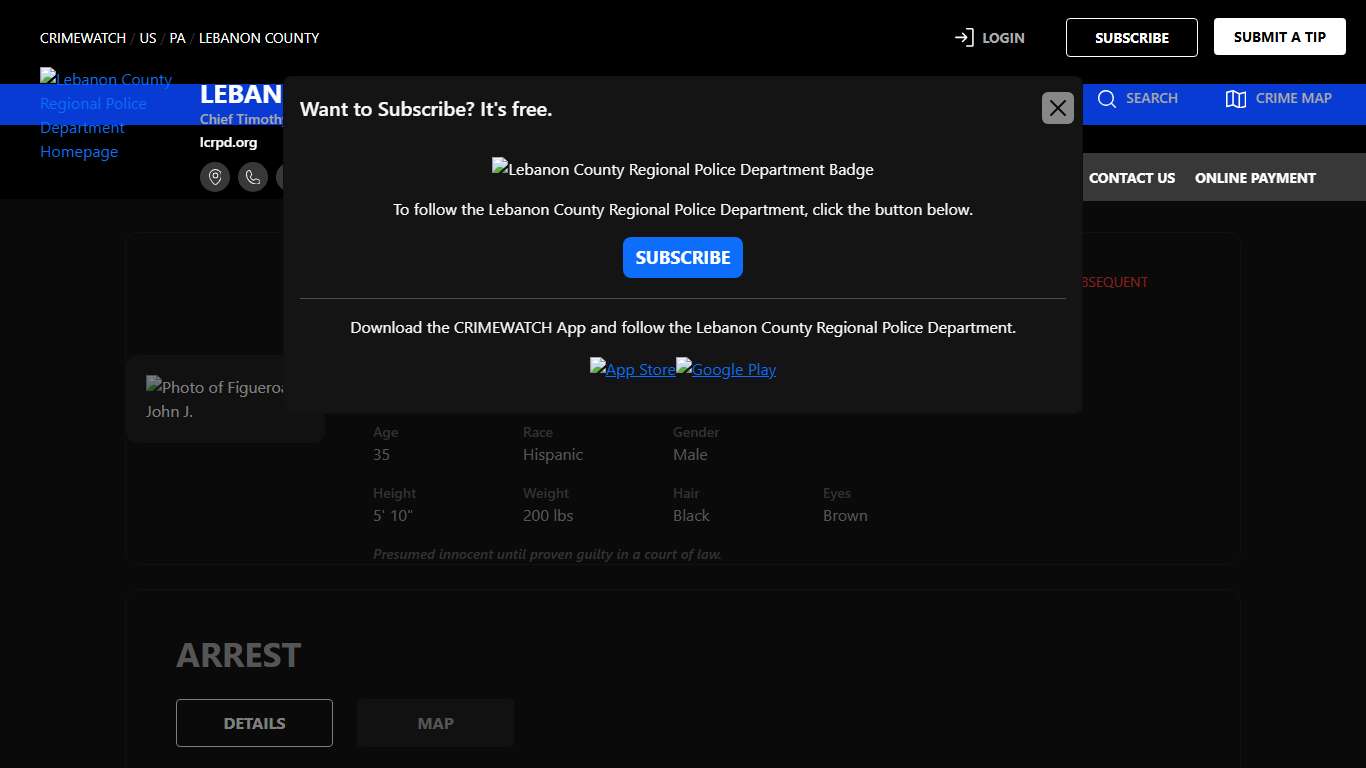Switch to the Map tab

click(435, 723)
